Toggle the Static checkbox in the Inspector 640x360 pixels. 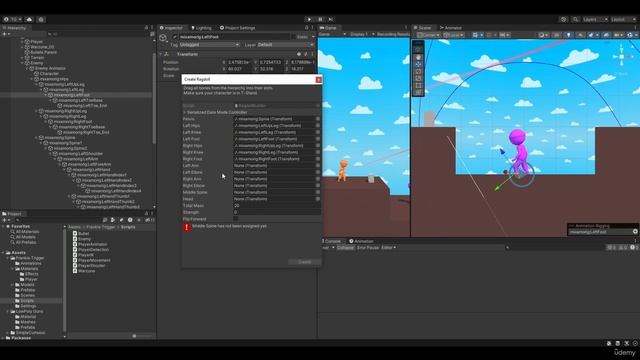click(293, 37)
